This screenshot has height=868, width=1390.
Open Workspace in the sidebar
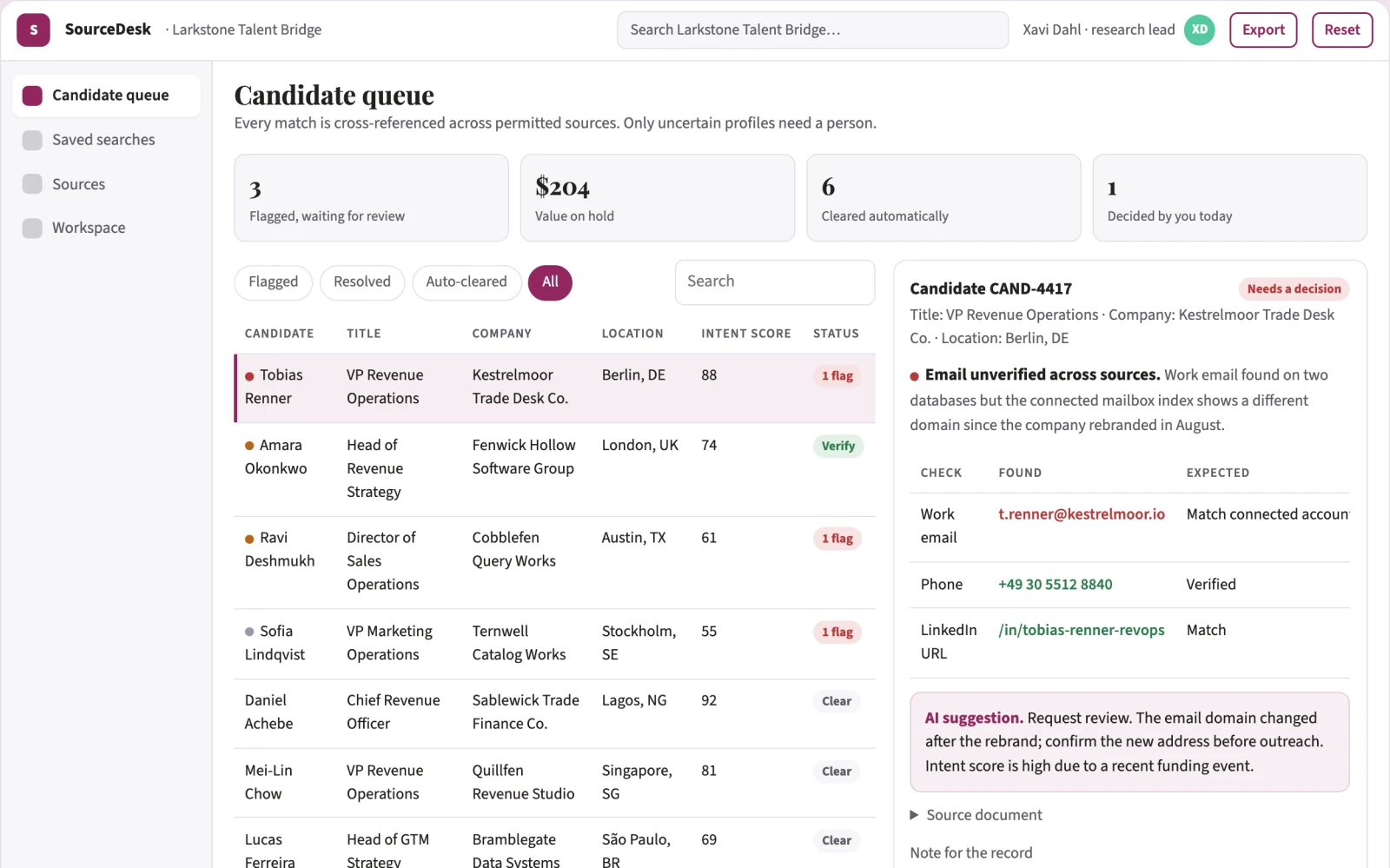click(x=106, y=228)
